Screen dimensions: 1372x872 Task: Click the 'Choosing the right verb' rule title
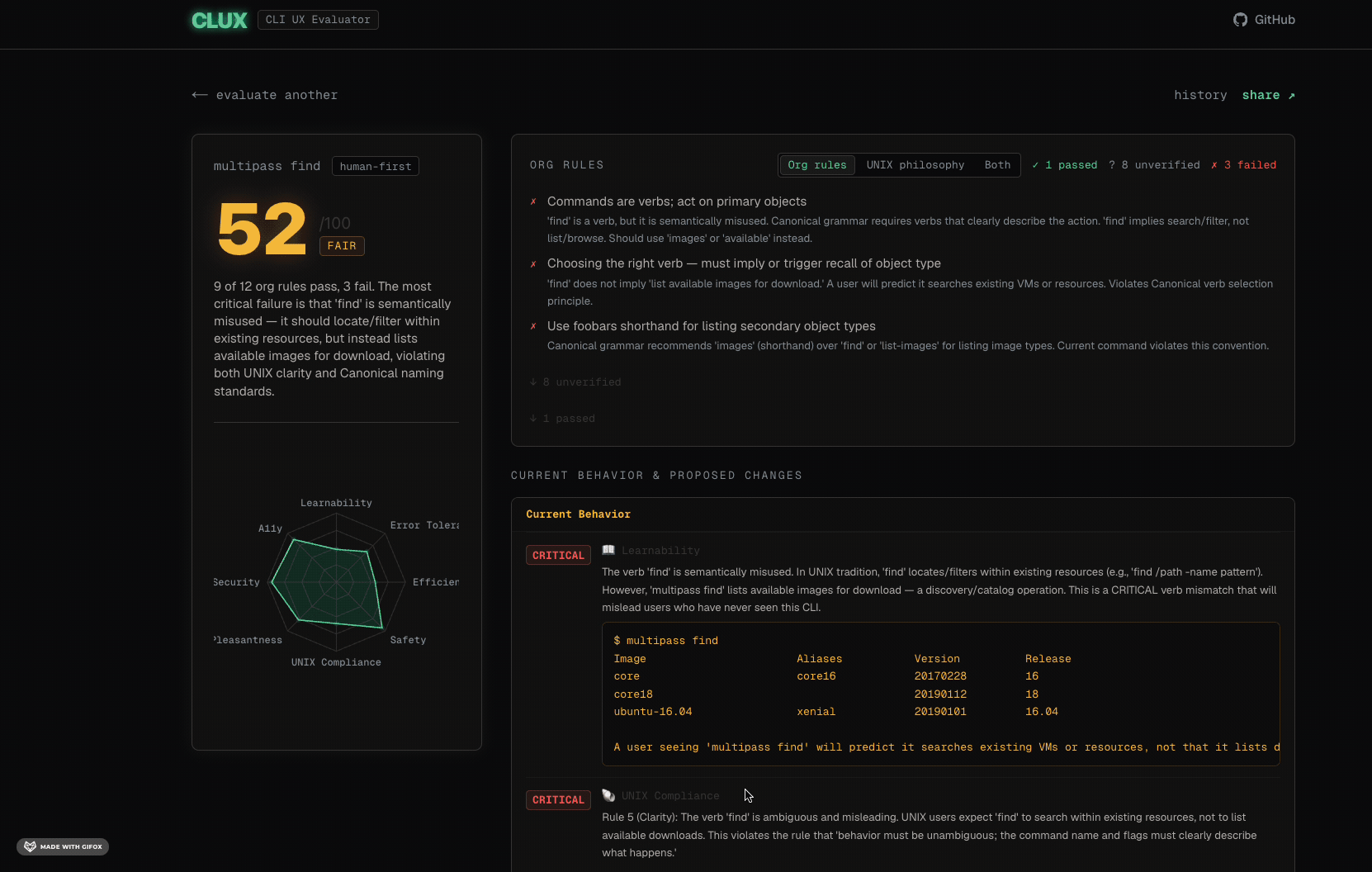pyautogui.click(x=744, y=263)
